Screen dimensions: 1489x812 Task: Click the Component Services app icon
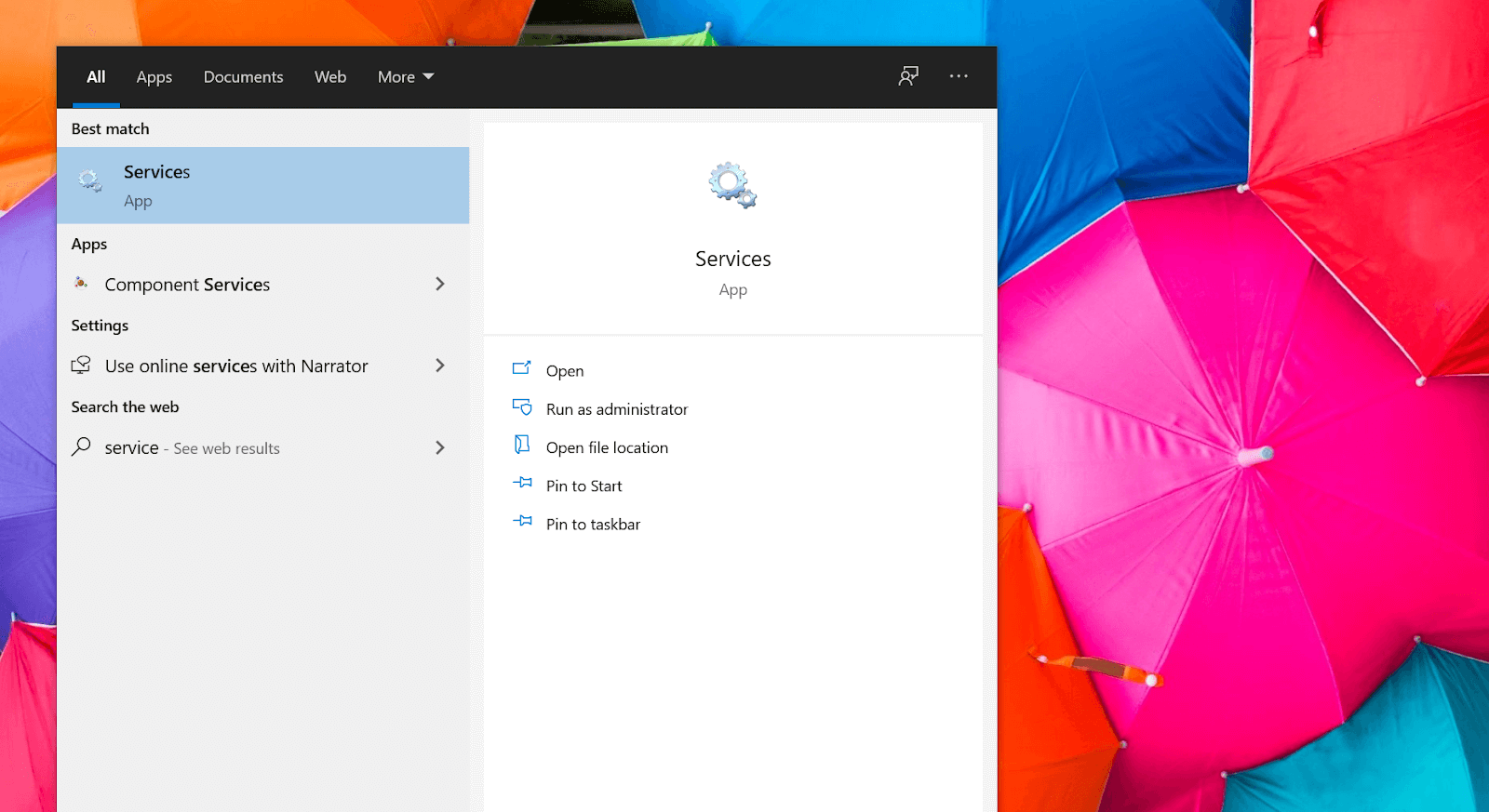[82, 283]
